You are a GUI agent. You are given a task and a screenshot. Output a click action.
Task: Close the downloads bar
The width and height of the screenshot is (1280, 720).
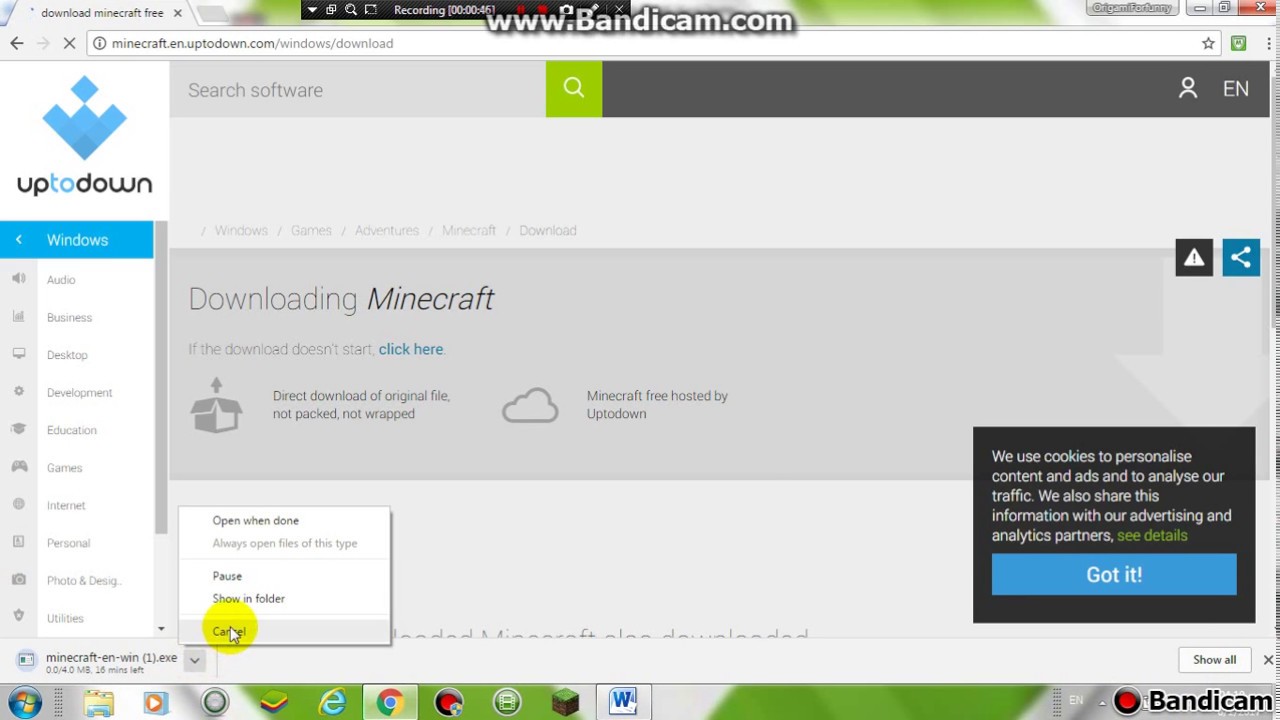click(x=1268, y=660)
